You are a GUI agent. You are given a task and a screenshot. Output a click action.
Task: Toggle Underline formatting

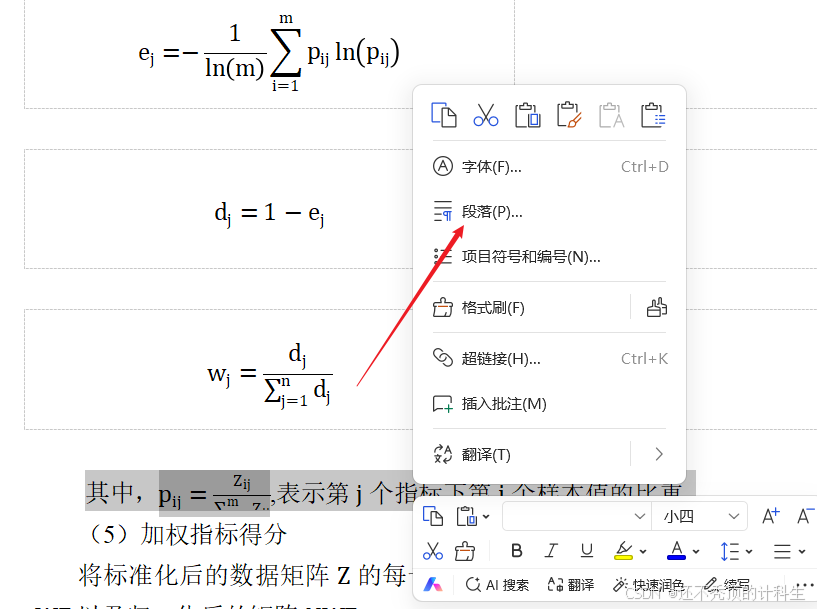tap(587, 551)
